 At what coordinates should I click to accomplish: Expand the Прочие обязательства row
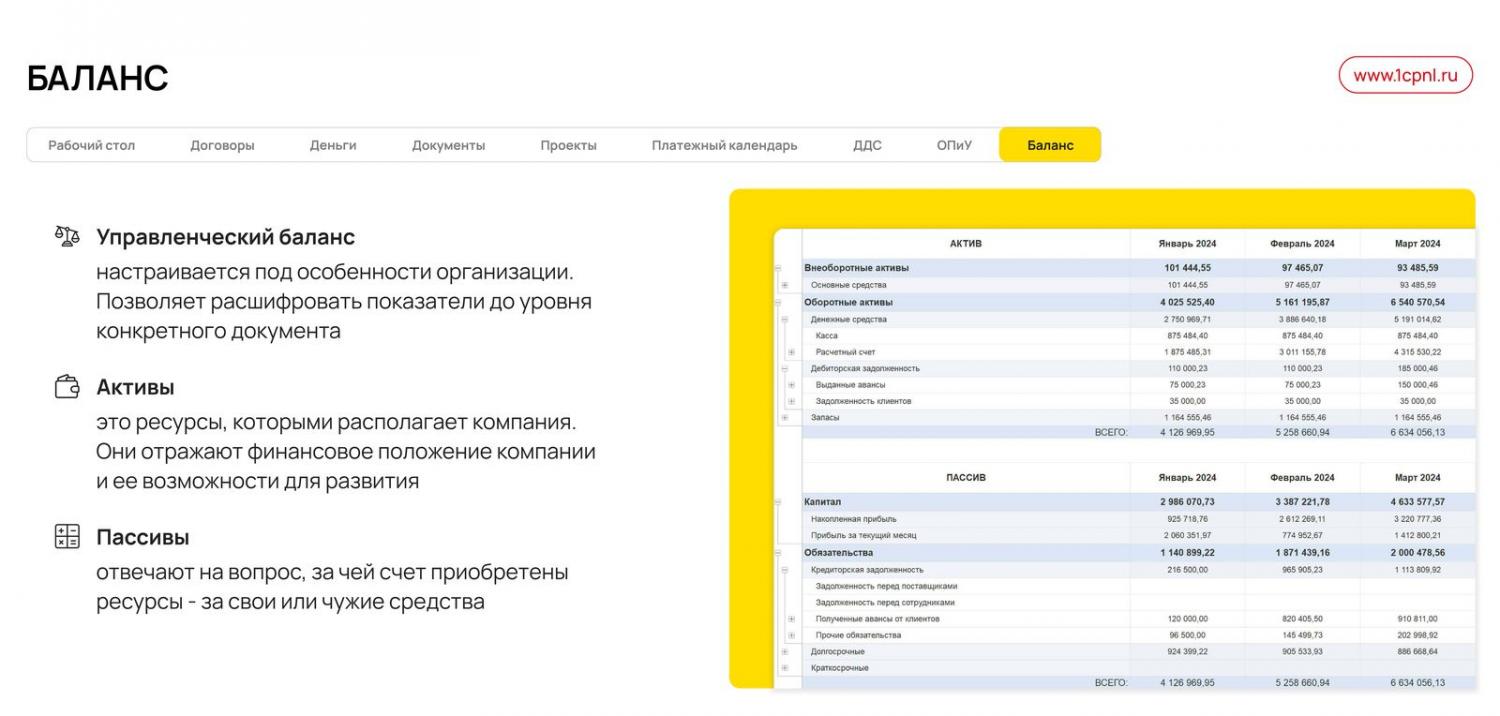[x=791, y=635]
